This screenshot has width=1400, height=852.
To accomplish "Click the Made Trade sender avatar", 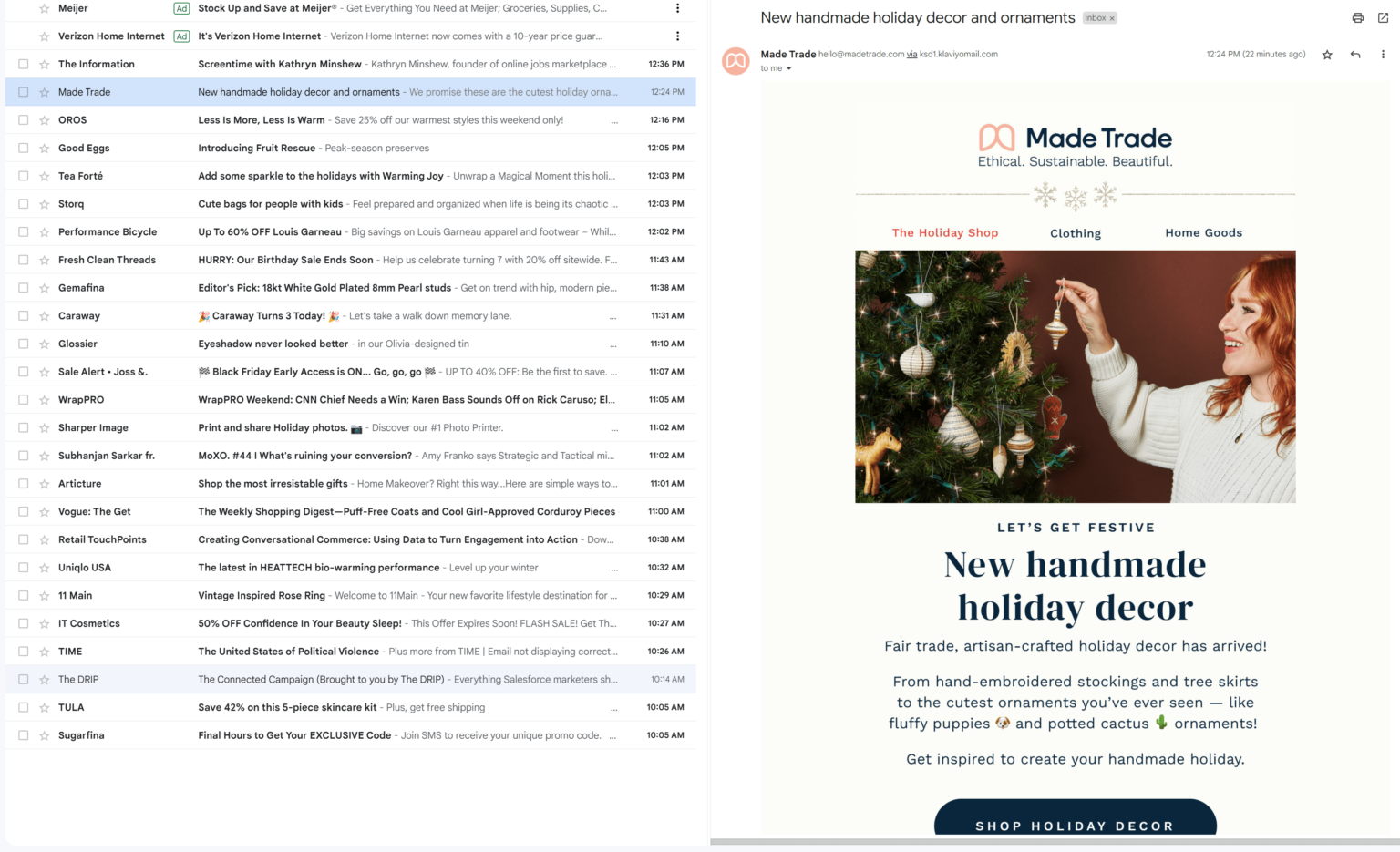I will click(735, 61).
